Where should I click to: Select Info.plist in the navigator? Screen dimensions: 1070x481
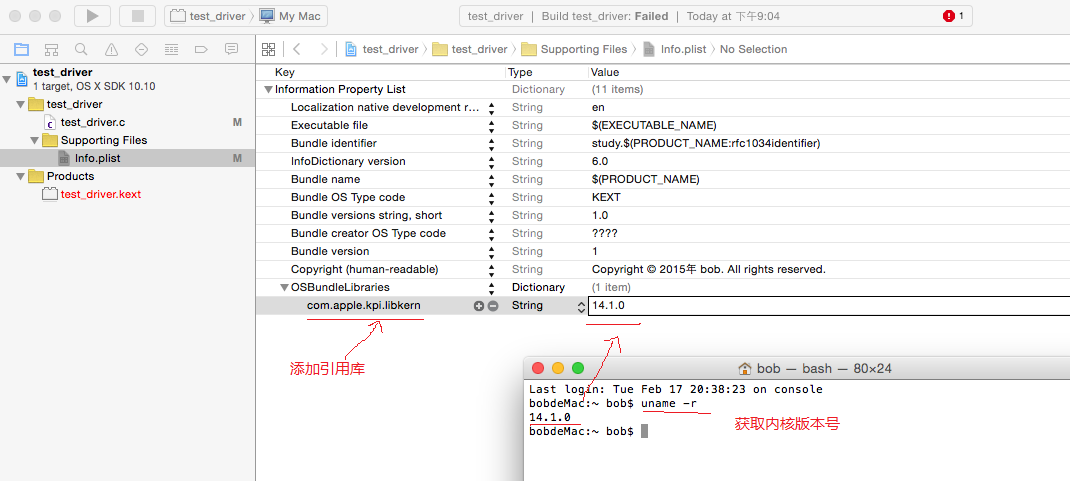coord(98,158)
